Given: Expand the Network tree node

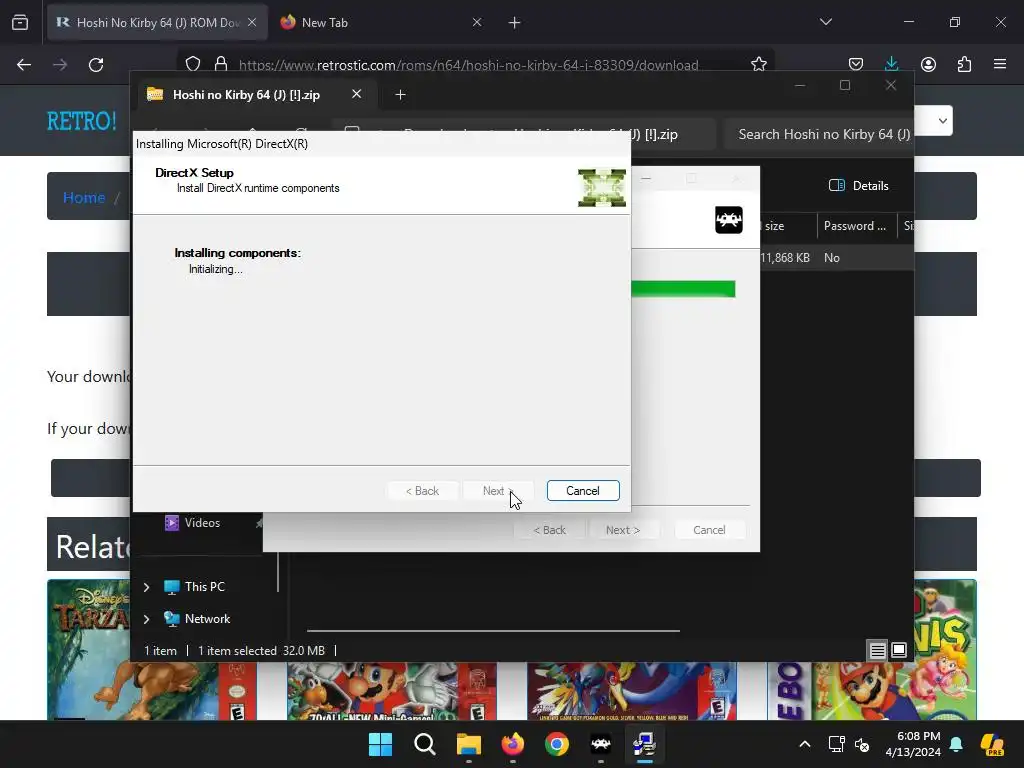Looking at the screenshot, I should pyautogui.click(x=146, y=619).
